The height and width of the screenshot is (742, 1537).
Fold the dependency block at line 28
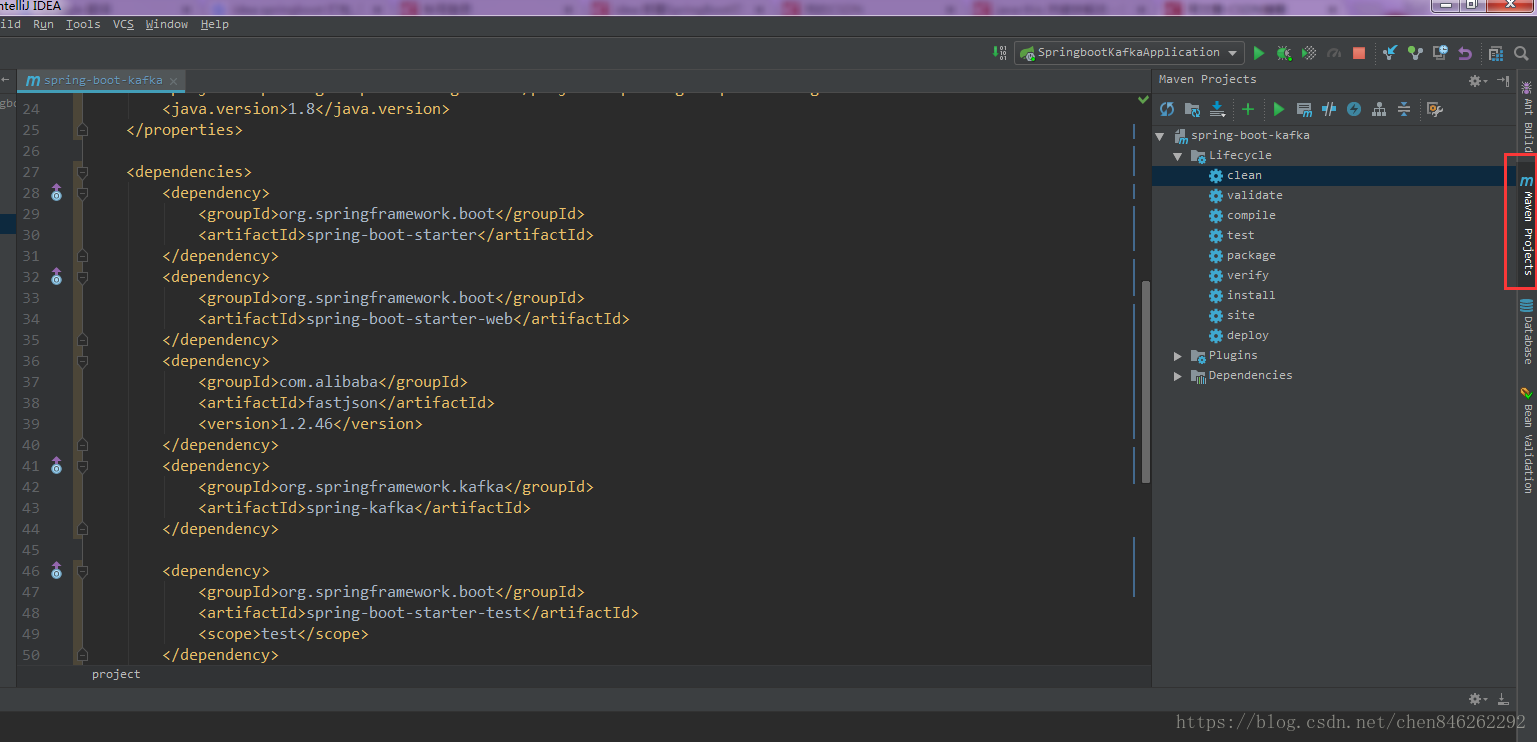(x=82, y=193)
